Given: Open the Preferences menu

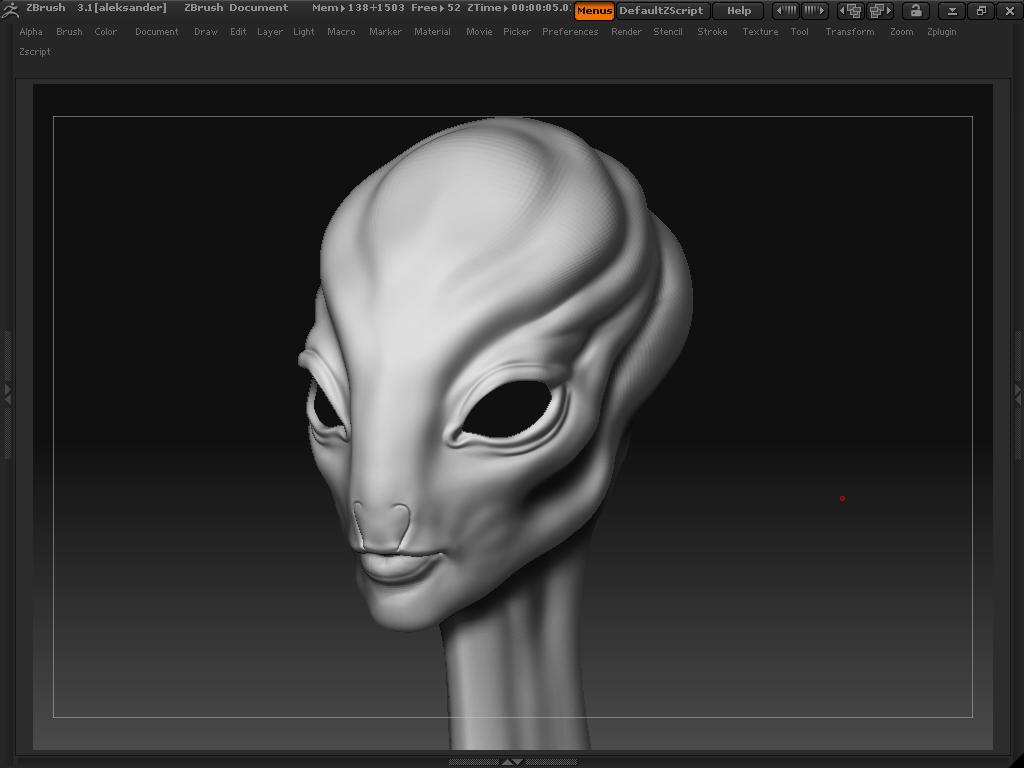Looking at the screenshot, I should (x=570, y=31).
